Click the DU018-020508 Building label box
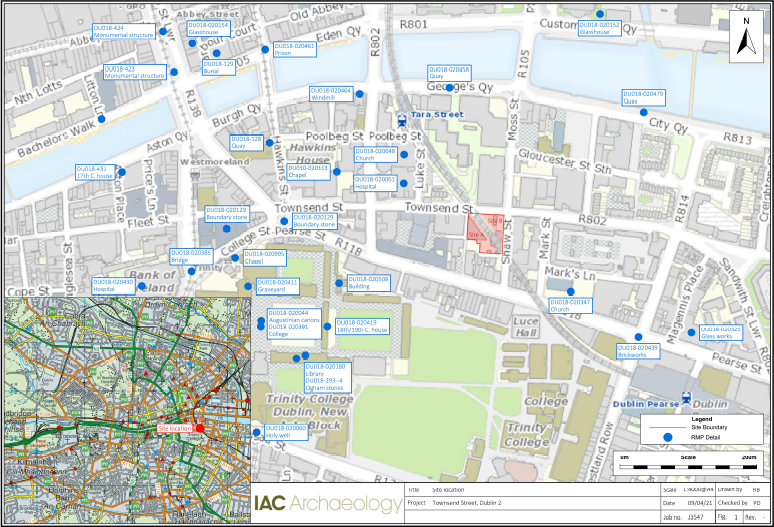 tap(368, 282)
